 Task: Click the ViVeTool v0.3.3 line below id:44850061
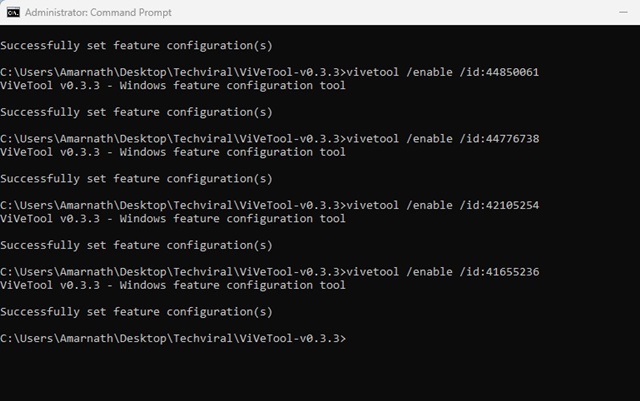pos(173,85)
